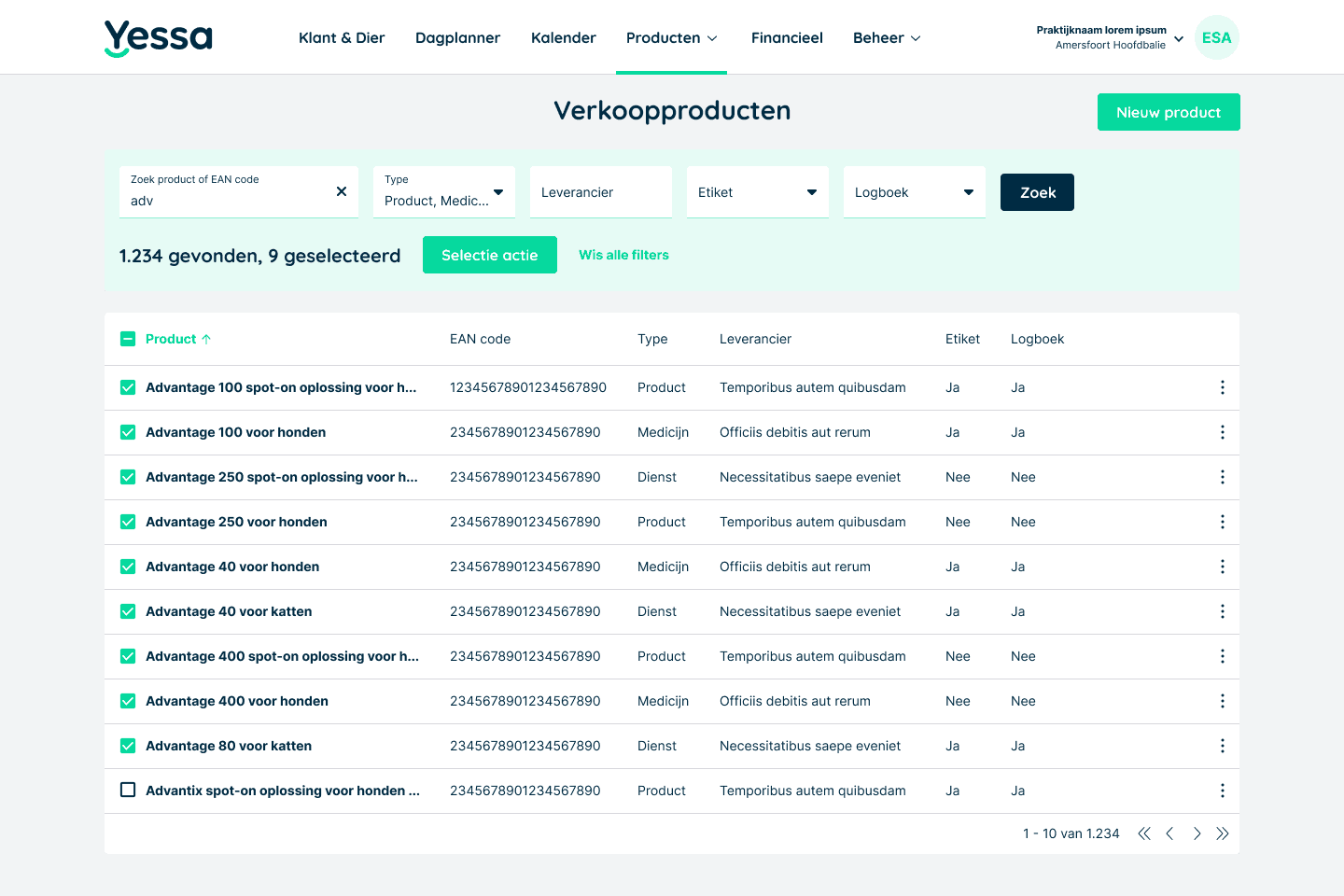
Task: Click the '1 - 10 van 1.234' pagination text
Action: pos(1071,833)
